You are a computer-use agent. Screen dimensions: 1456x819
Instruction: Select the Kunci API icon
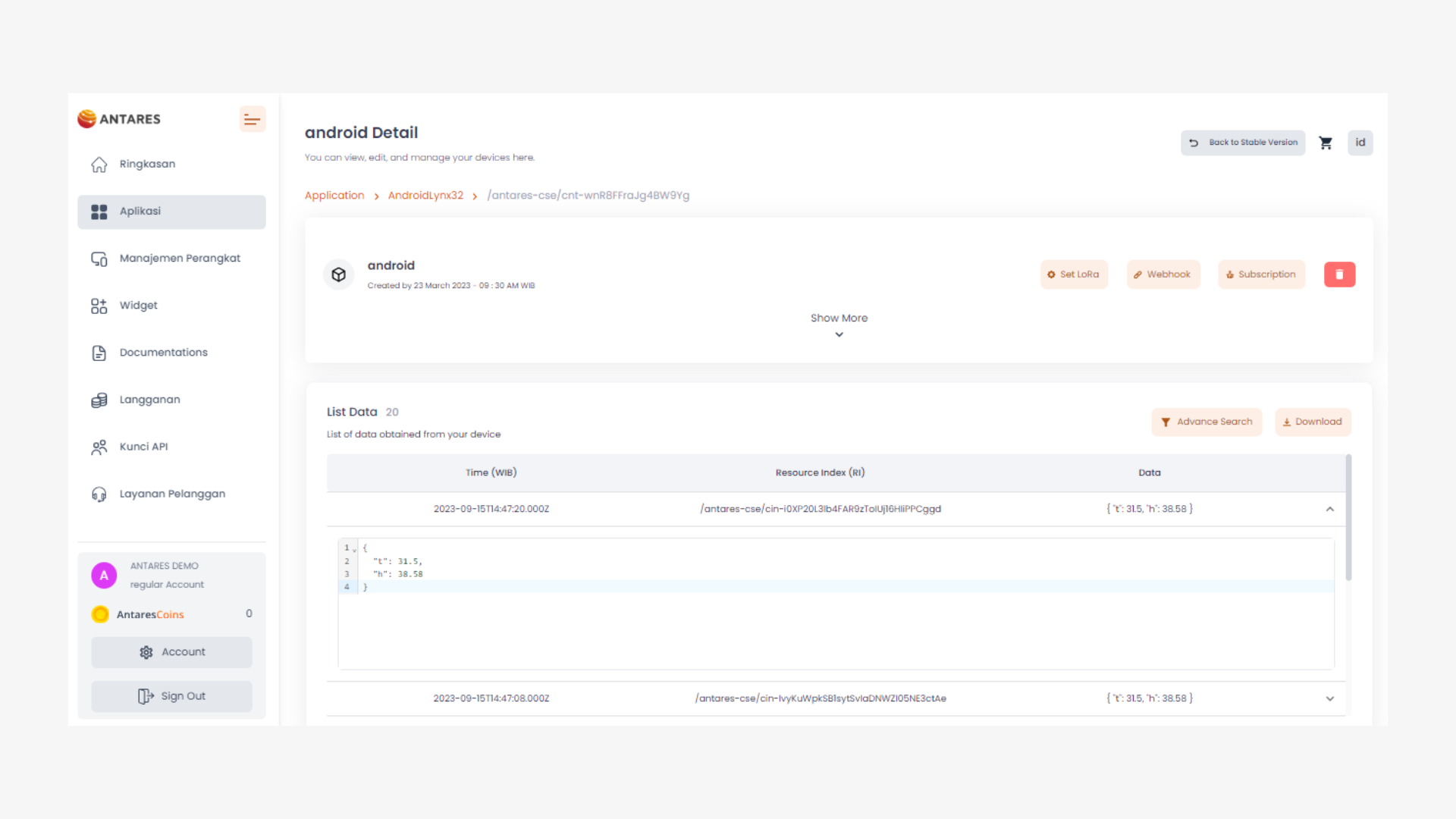click(99, 447)
